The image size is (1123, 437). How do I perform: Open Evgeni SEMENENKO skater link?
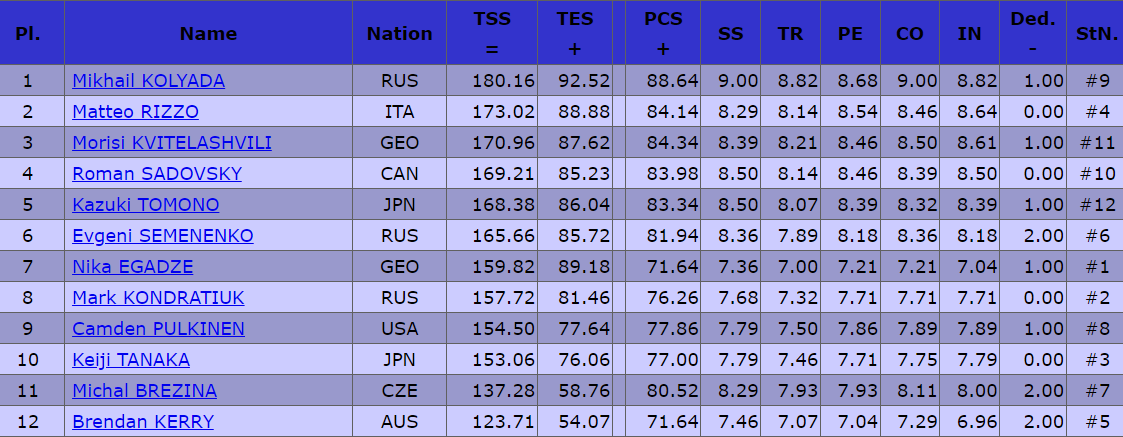(x=163, y=236)
